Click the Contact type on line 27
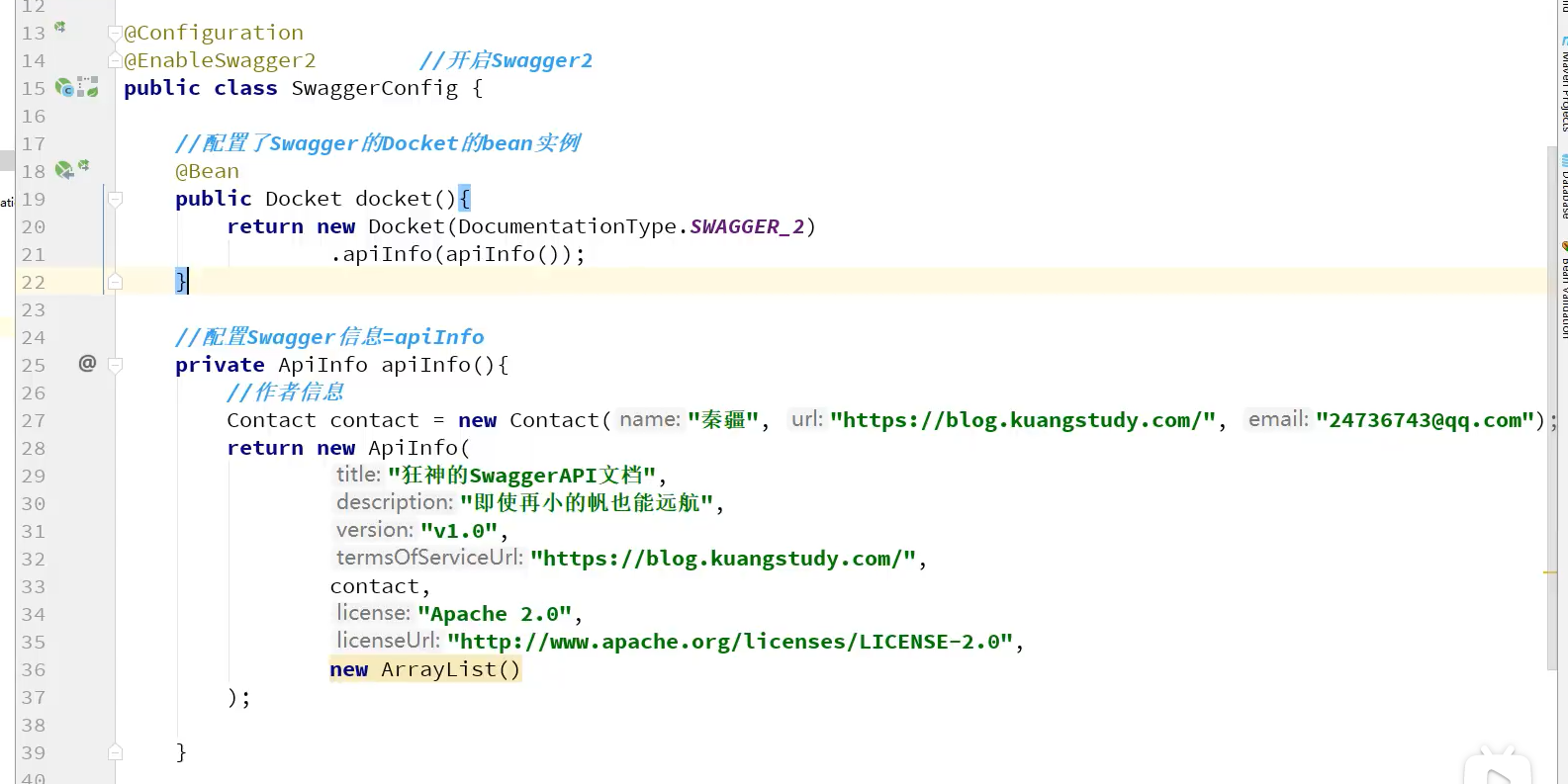 [271, 420]
